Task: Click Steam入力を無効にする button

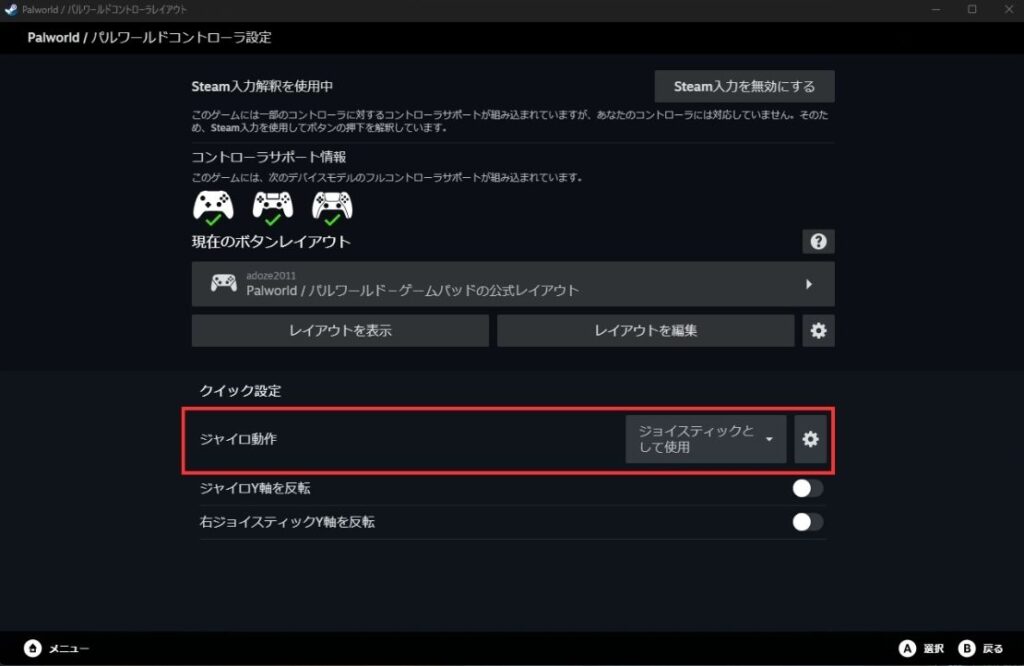Action: 744,86
